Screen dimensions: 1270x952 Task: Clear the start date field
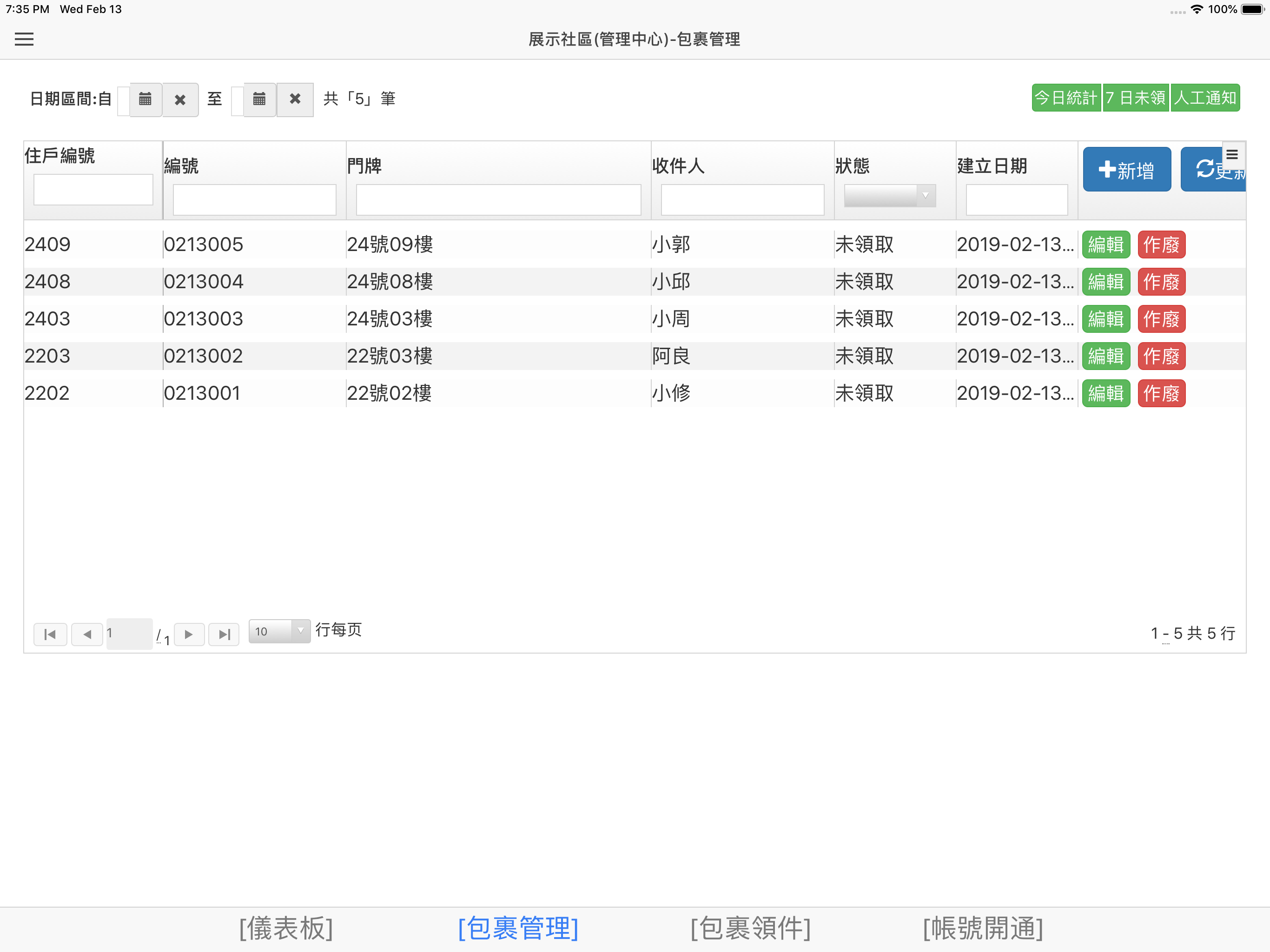pyautogui.click(x=180, y=99)
